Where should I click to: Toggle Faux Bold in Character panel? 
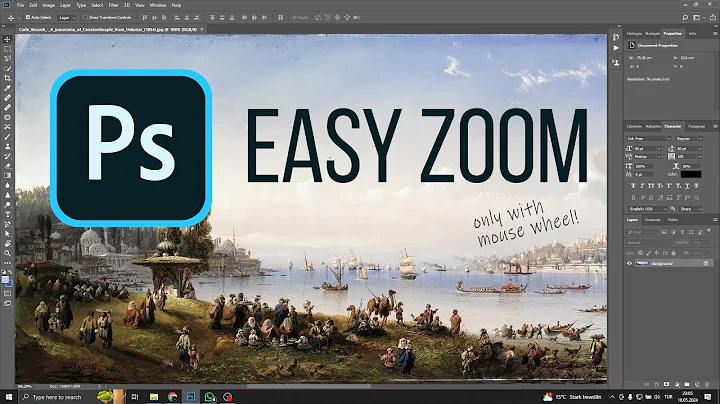click(x=633, y=185)
